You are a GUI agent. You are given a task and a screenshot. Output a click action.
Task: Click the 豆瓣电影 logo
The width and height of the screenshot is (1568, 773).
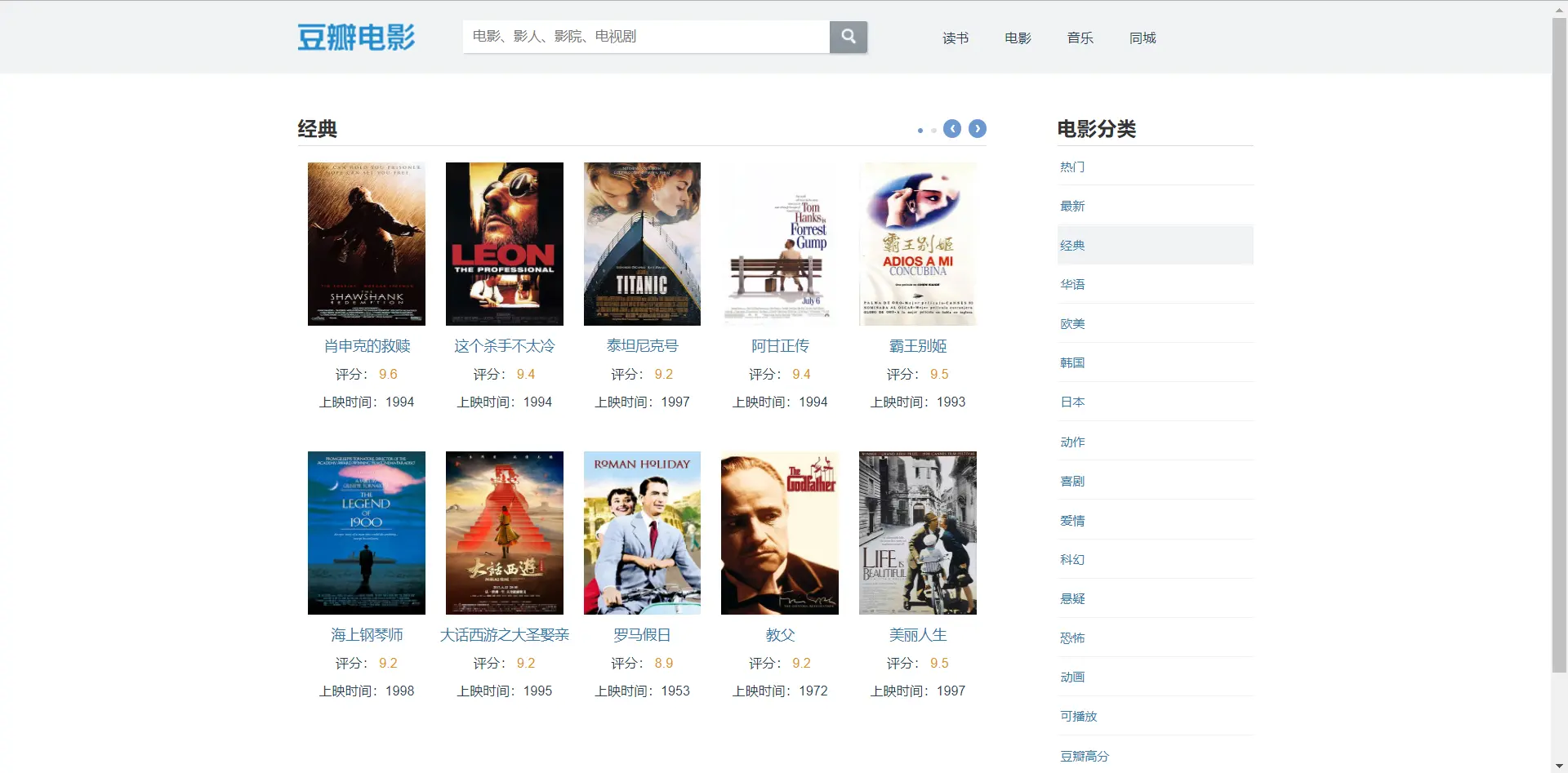356,37
